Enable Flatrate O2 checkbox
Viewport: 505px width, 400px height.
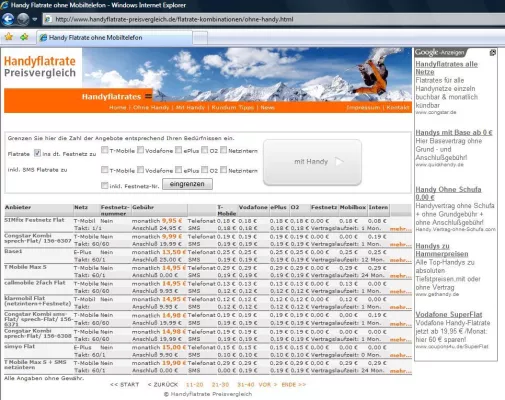(x=205, y=150)
